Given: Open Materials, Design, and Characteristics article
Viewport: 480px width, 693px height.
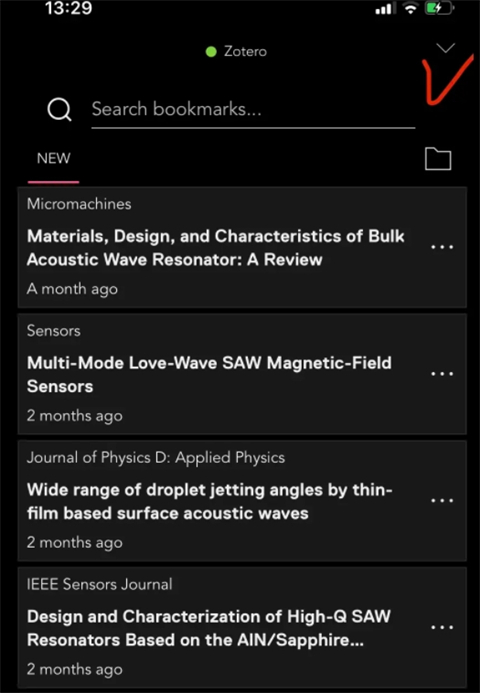Looking at the screenshot, I should (216, 248).
